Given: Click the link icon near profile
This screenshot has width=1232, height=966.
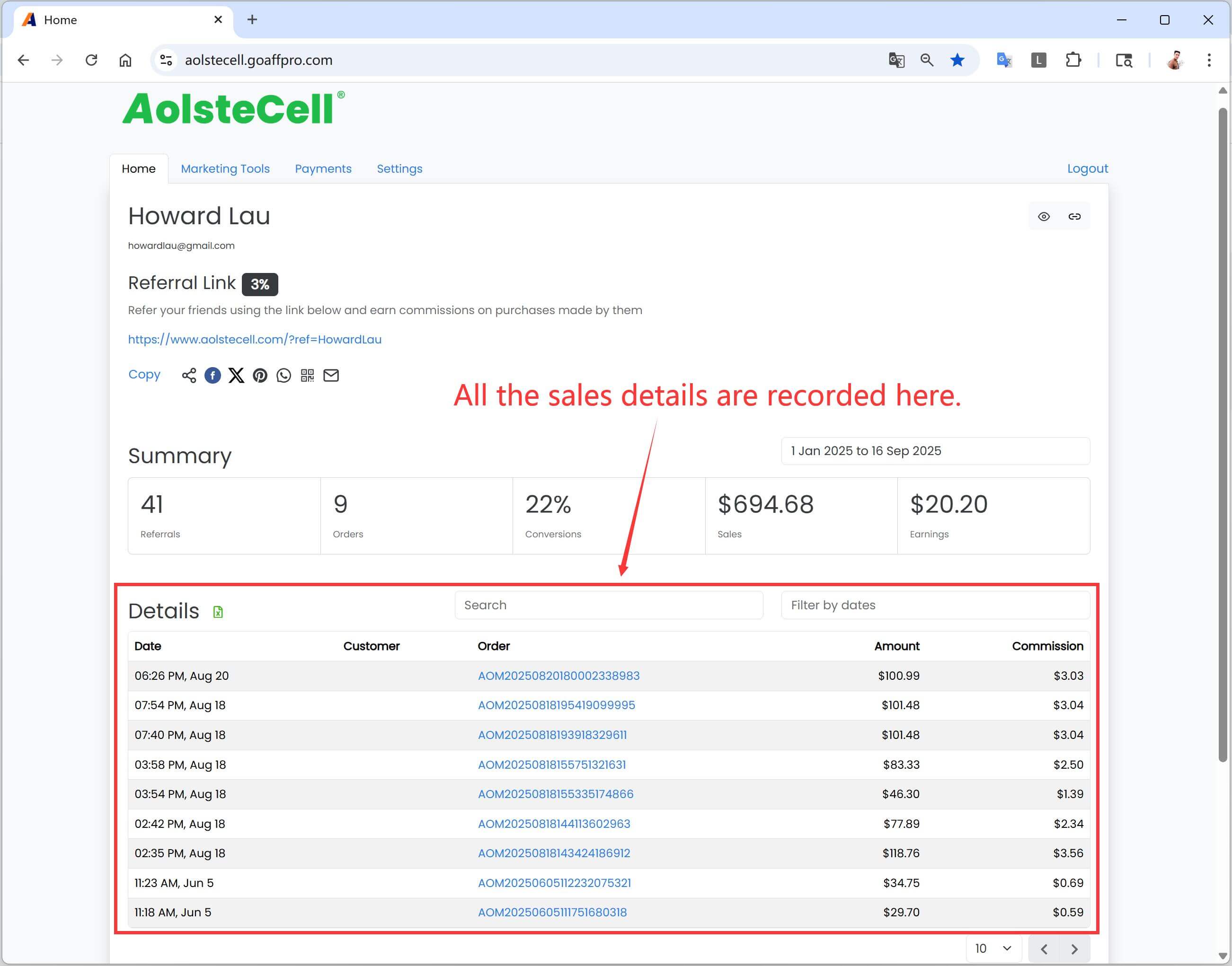Looking at the screenshot, I should [x=1074, y=217].
